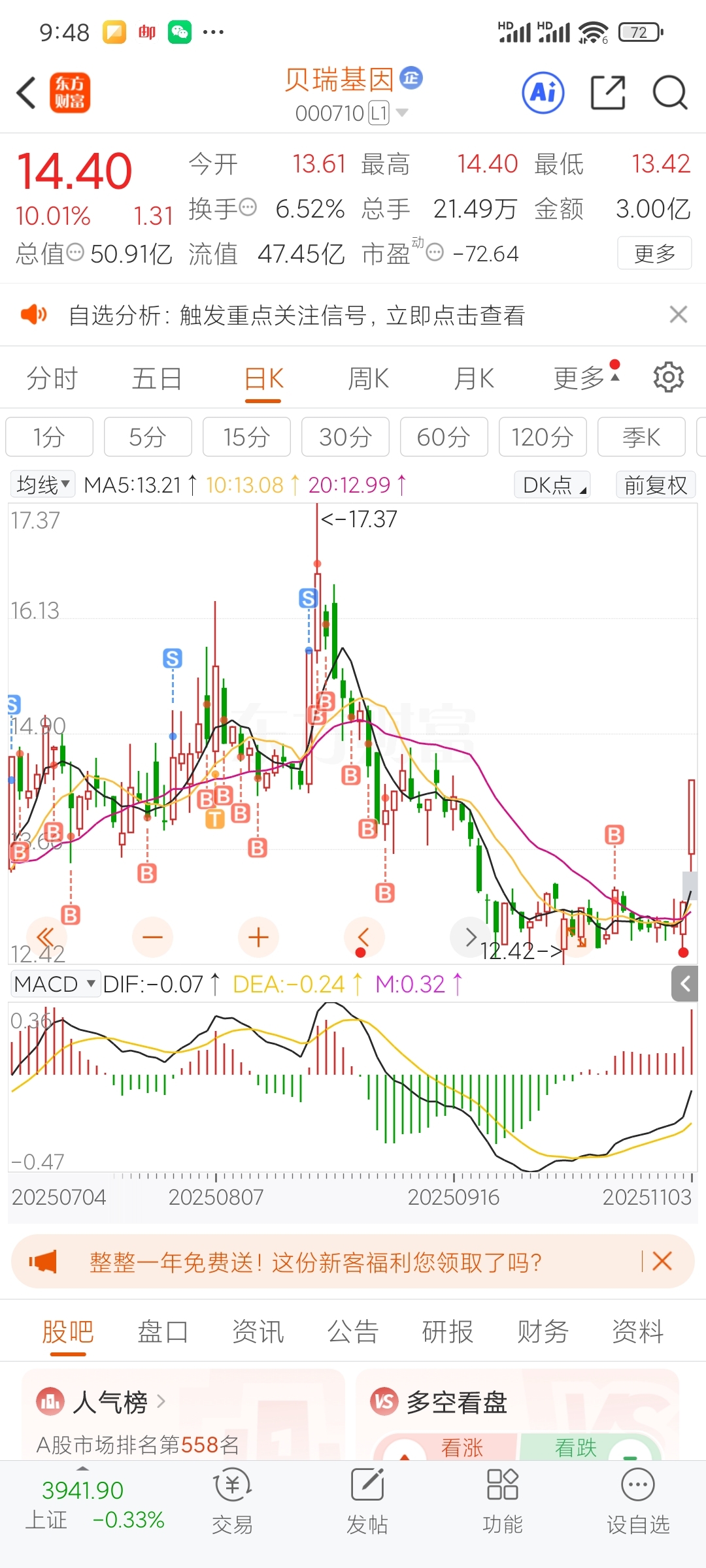The height and width of the screenshot is (1568, 706).
Task: Move chart left with left chevron button
Action: [x=363, y=938]
